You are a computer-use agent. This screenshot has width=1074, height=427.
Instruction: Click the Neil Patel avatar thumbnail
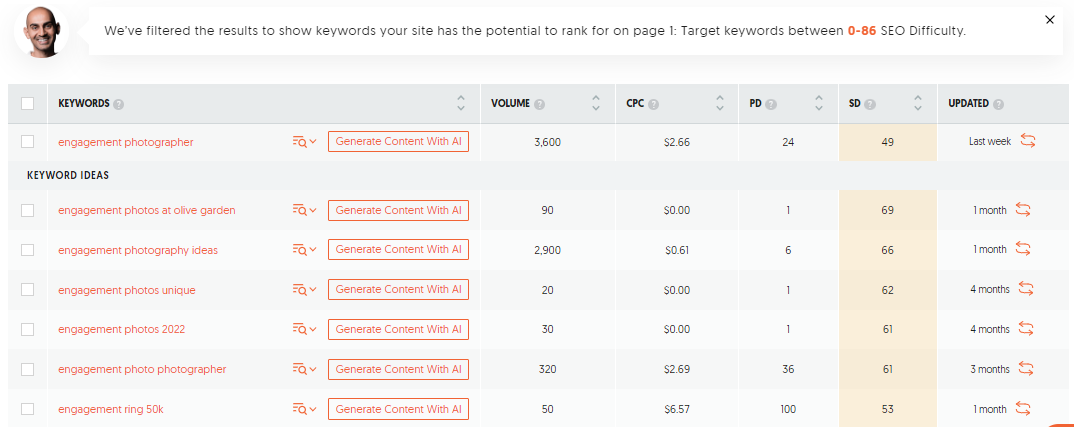(x=42, y=31)
